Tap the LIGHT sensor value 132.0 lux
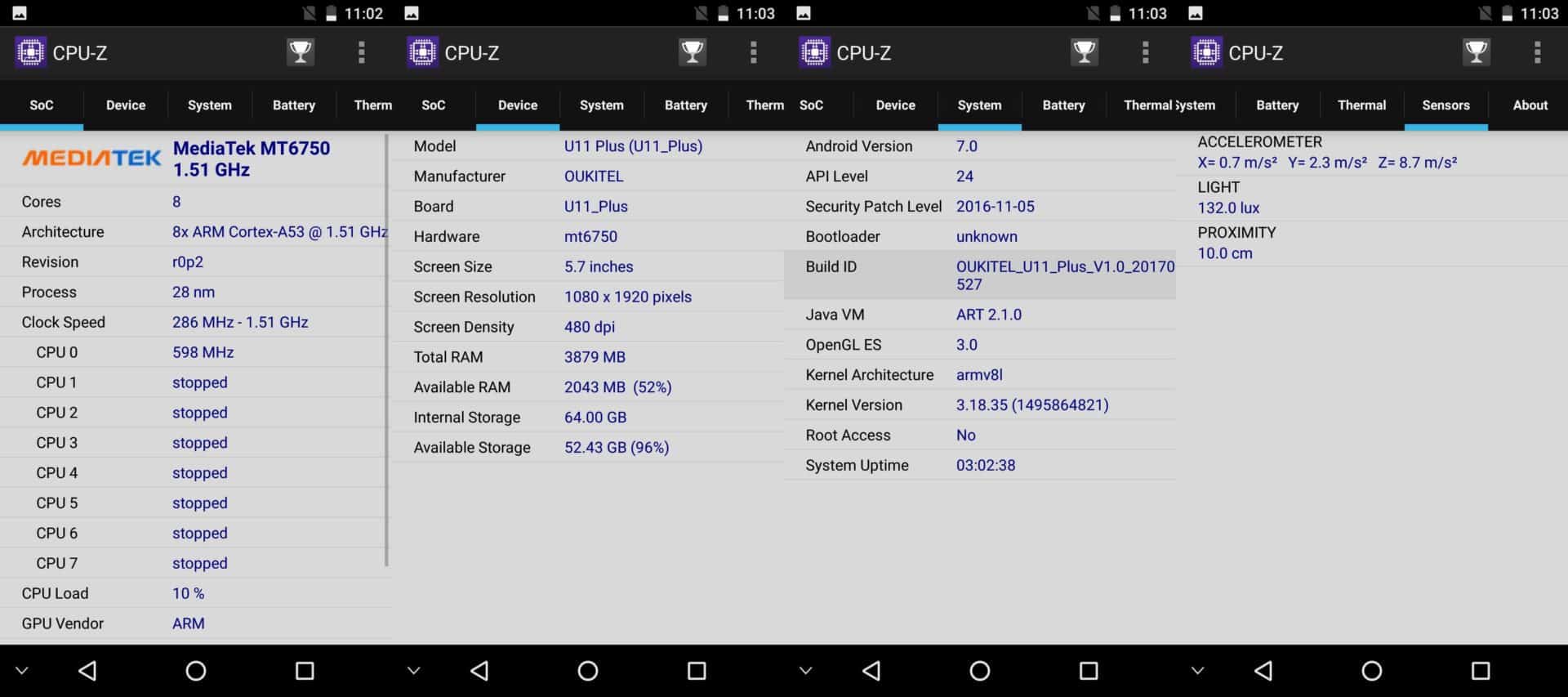Image resolution: width=1568 pixels, height=697 pixels. click(x=1228, y=208)
